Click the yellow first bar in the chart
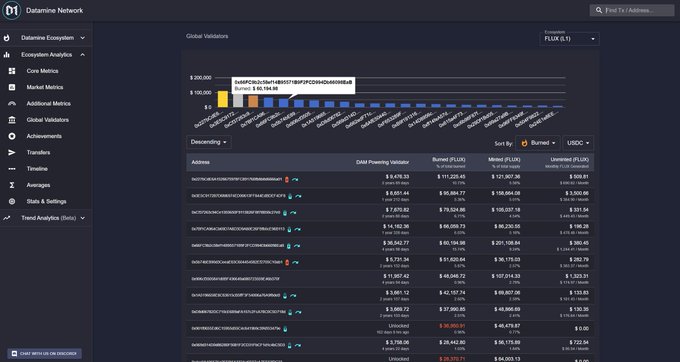Screen dimensions: 680x362 click(x=222, y=99)
